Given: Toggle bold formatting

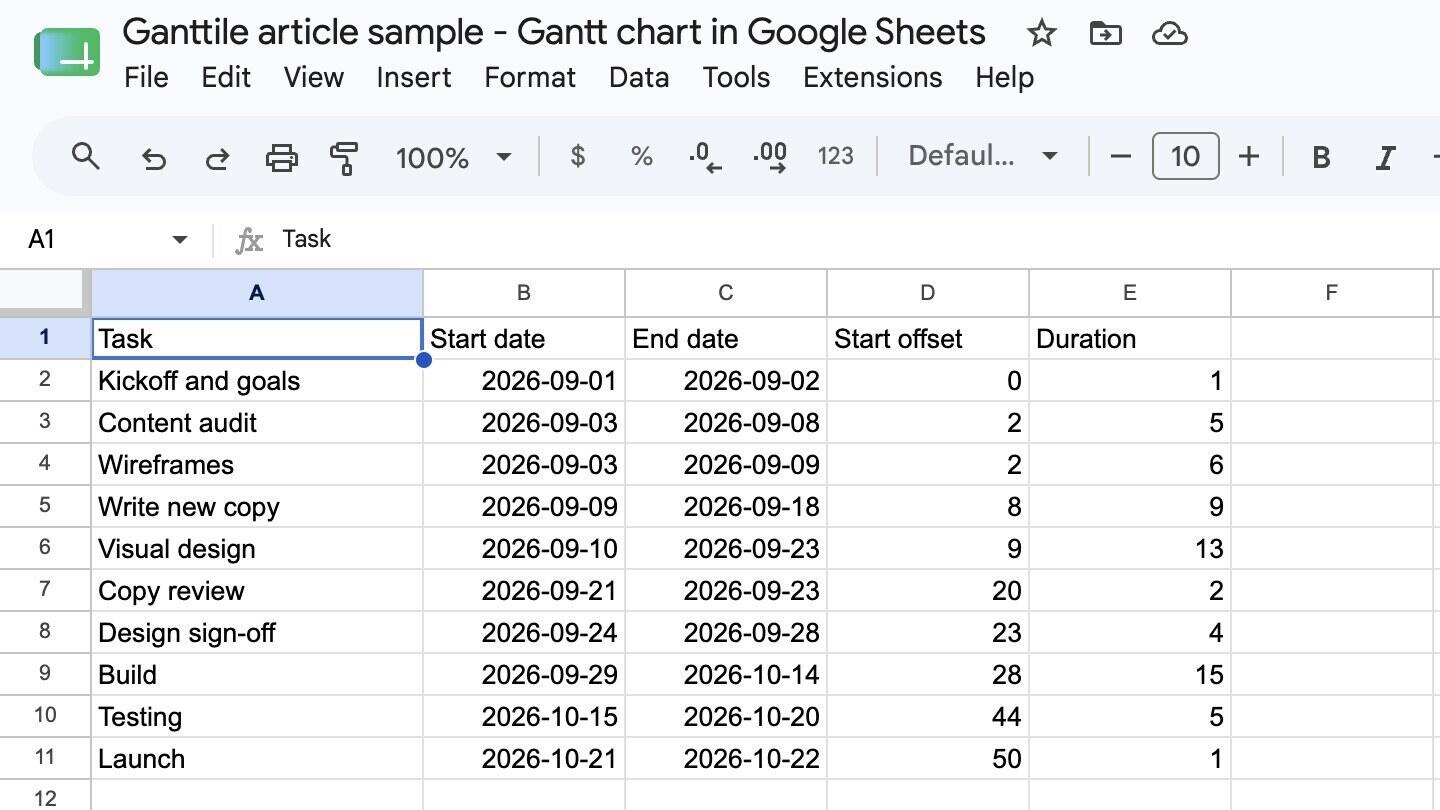Looking at the screenshot, I should point(1321,157).
